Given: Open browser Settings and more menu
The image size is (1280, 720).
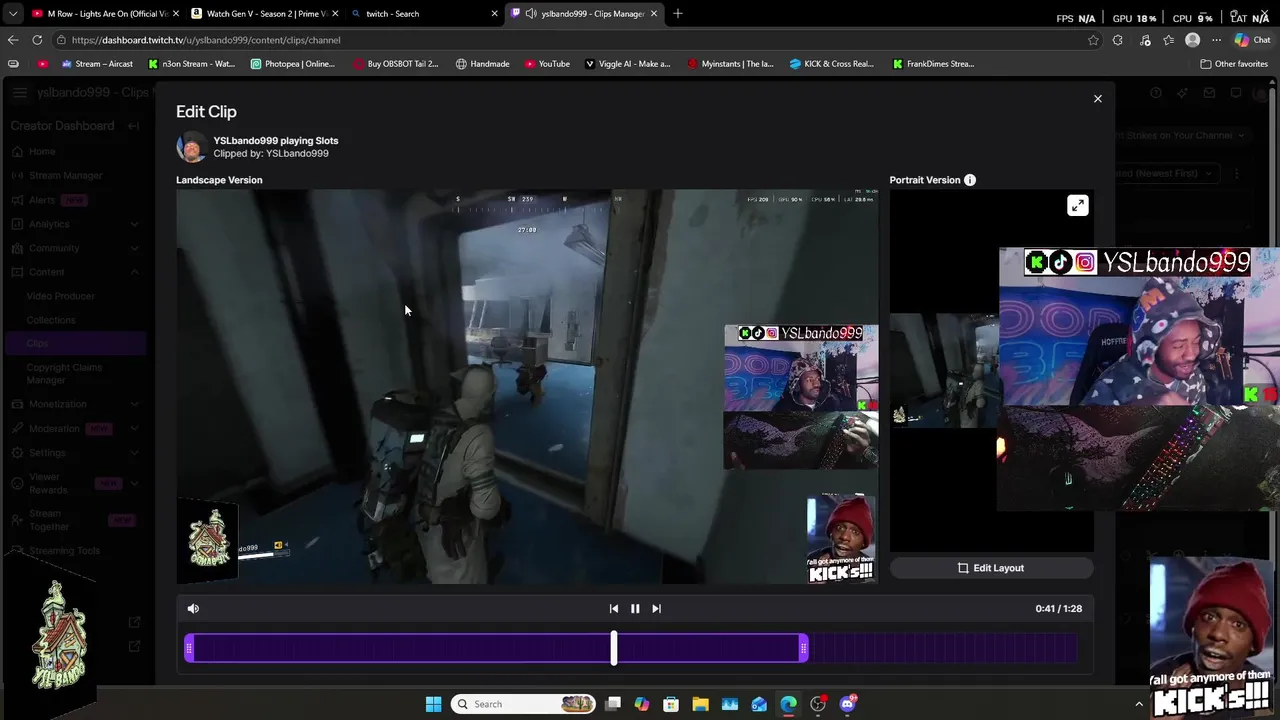Looking at the screenshot, I should 1216,40.
